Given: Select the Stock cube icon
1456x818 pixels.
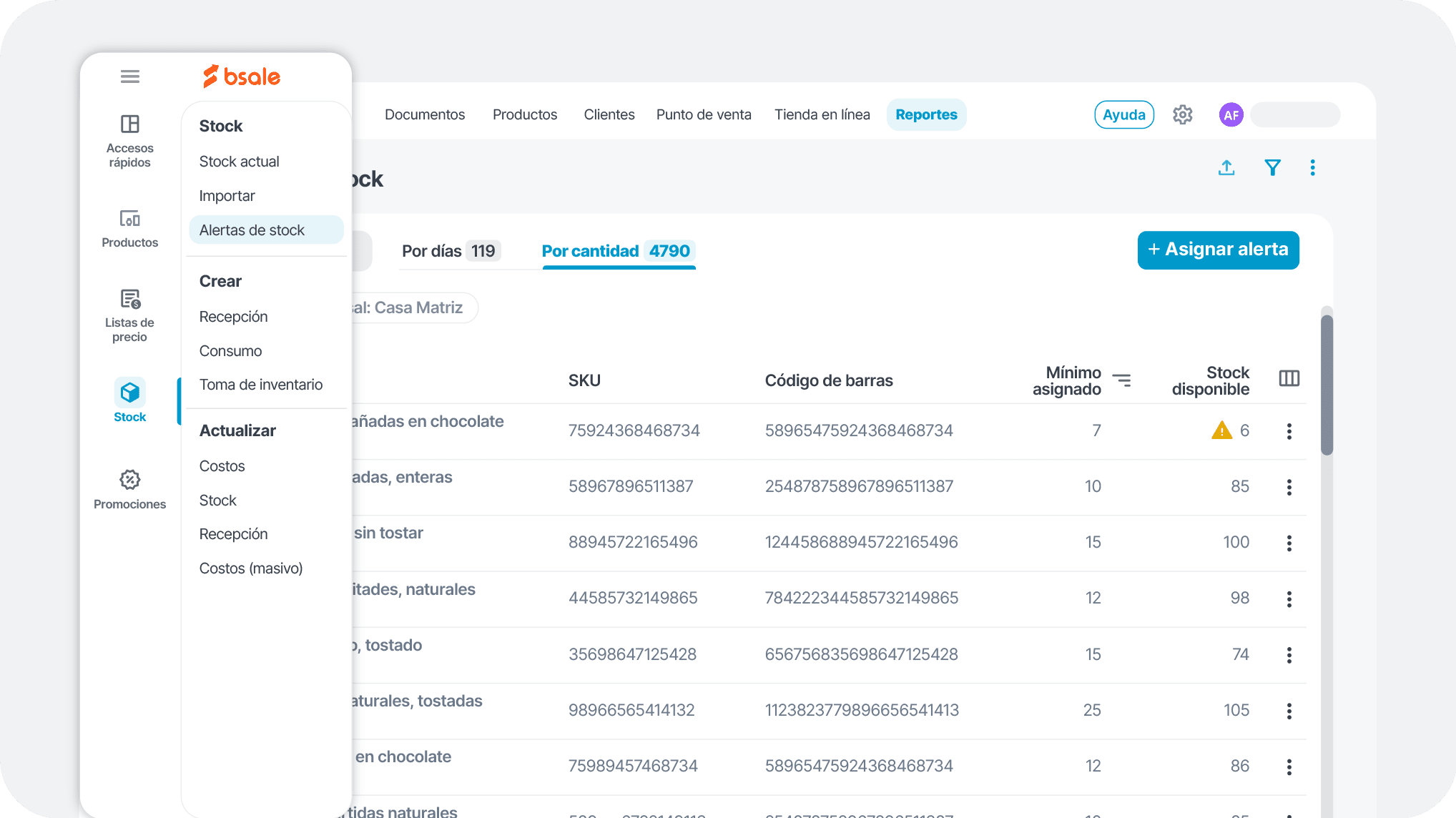Looking at the screenshot, I should tap(129, 393).
